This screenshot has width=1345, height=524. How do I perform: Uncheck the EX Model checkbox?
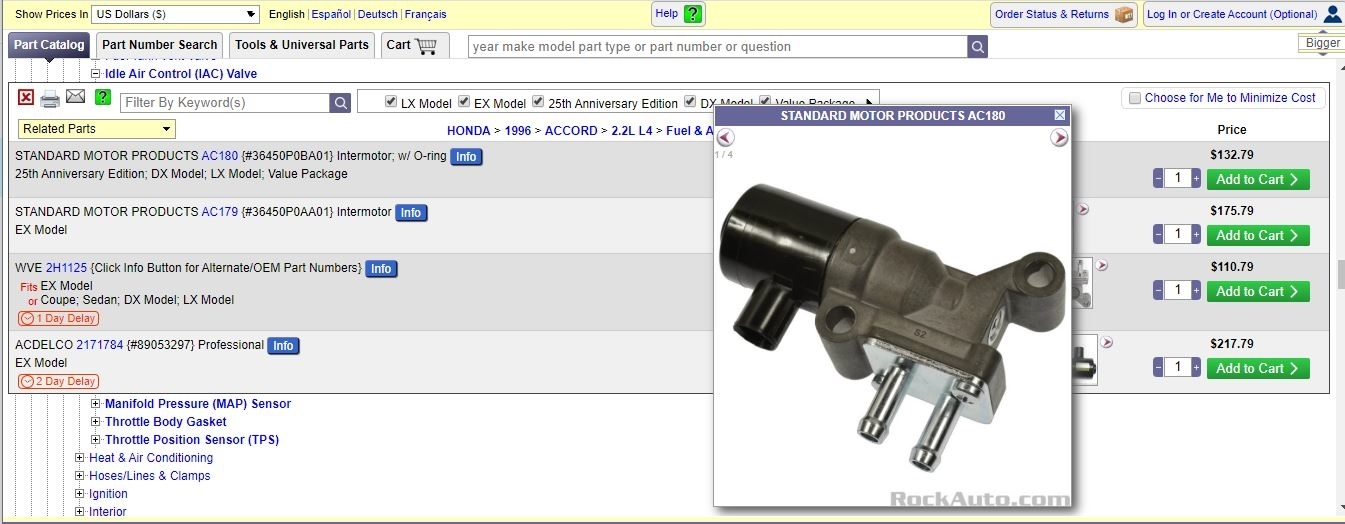pos(464,102)
